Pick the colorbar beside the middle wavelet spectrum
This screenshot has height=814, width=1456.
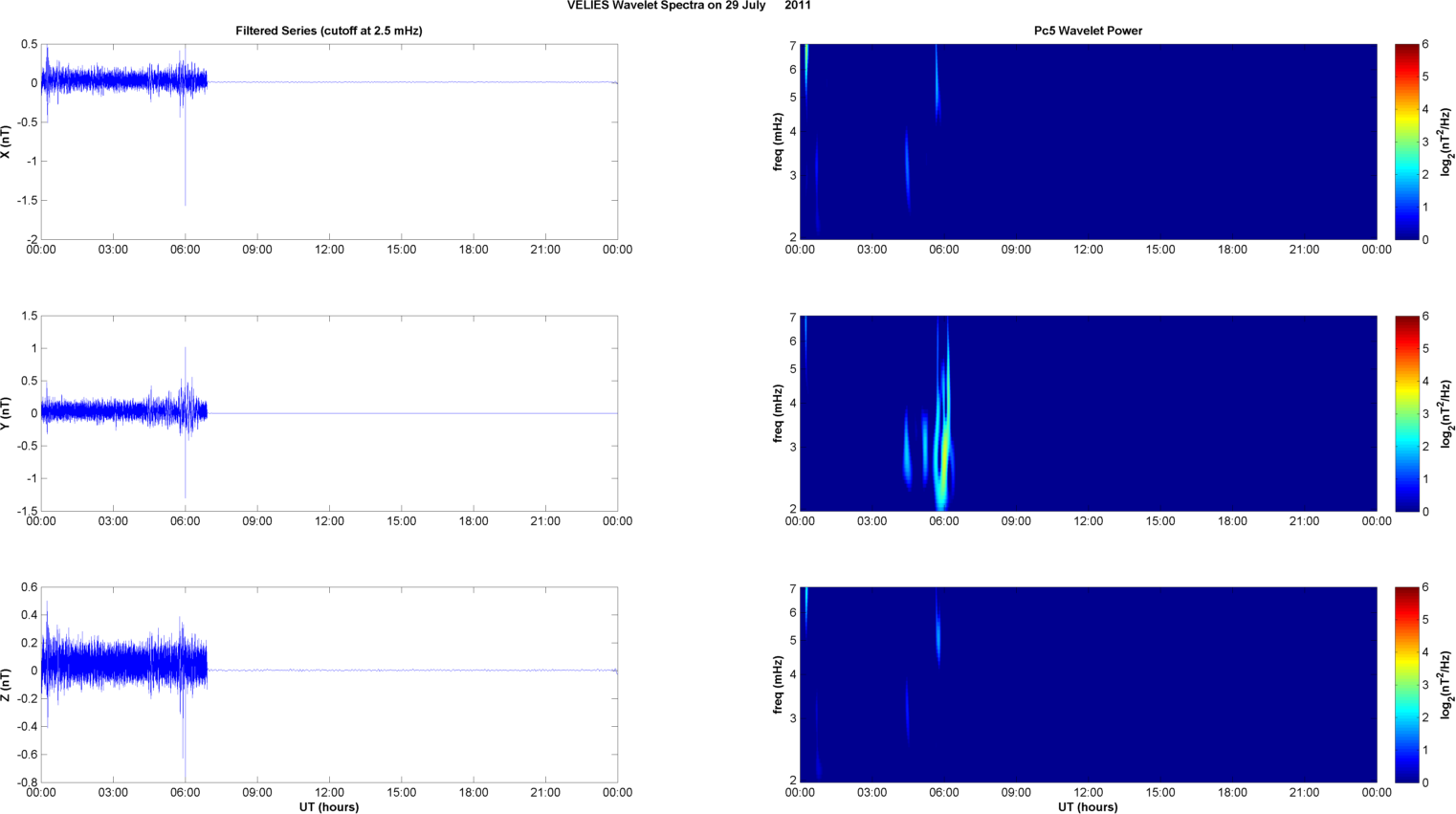tap(1406, 413)
